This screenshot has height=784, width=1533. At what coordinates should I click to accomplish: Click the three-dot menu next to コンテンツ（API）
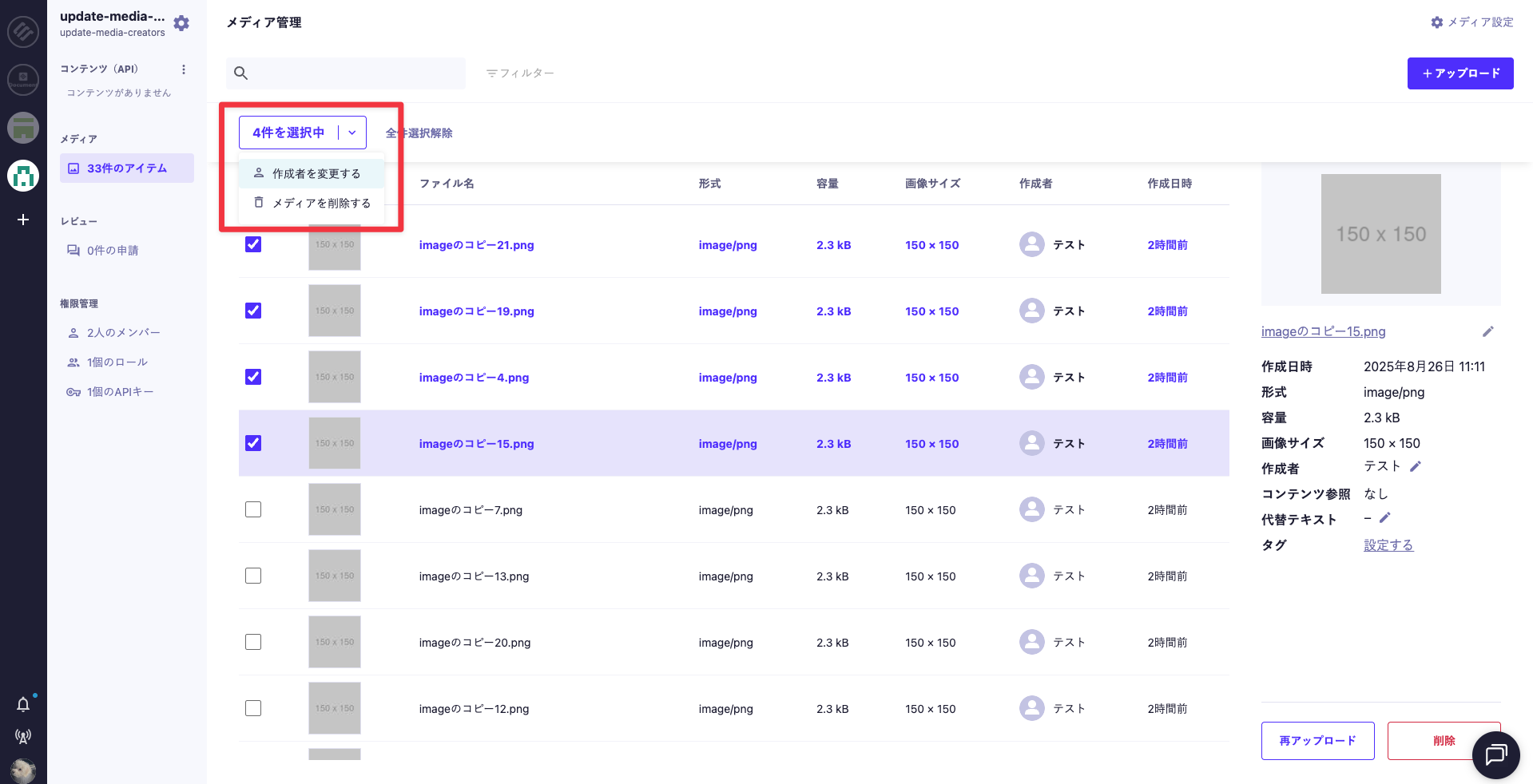[184, 69]
